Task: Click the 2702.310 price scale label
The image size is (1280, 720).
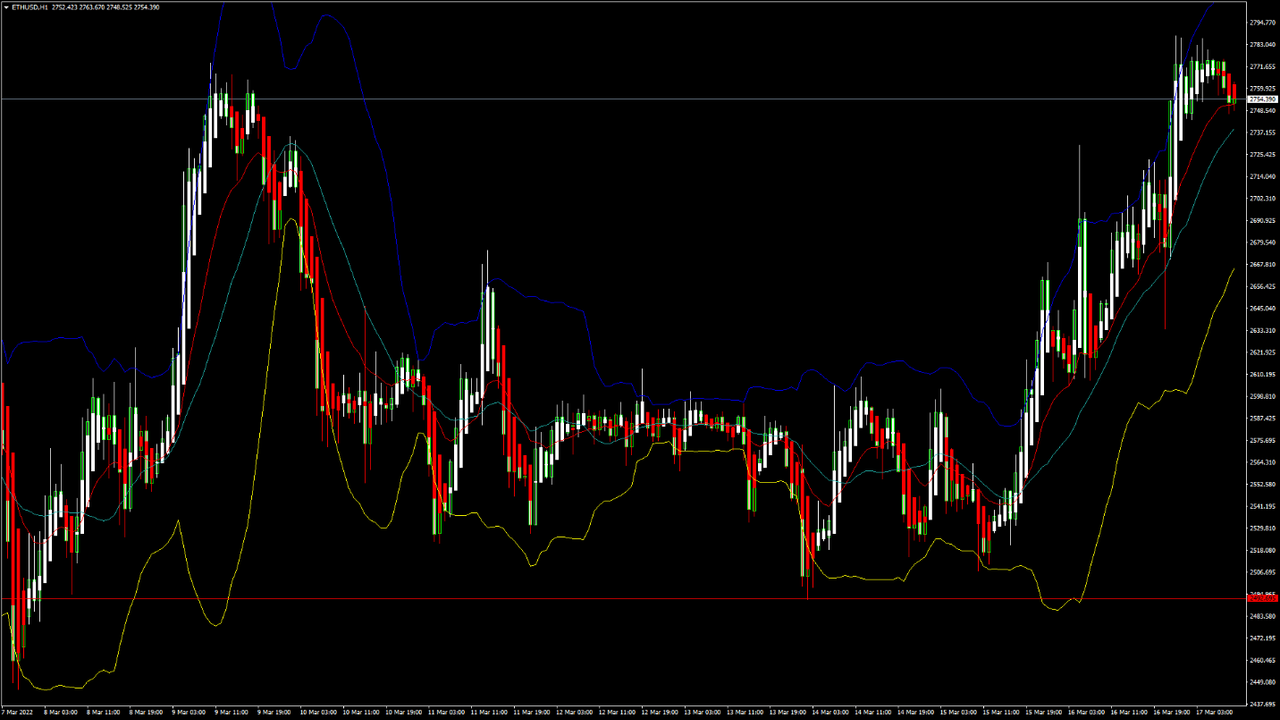Action: point(1263,198)
